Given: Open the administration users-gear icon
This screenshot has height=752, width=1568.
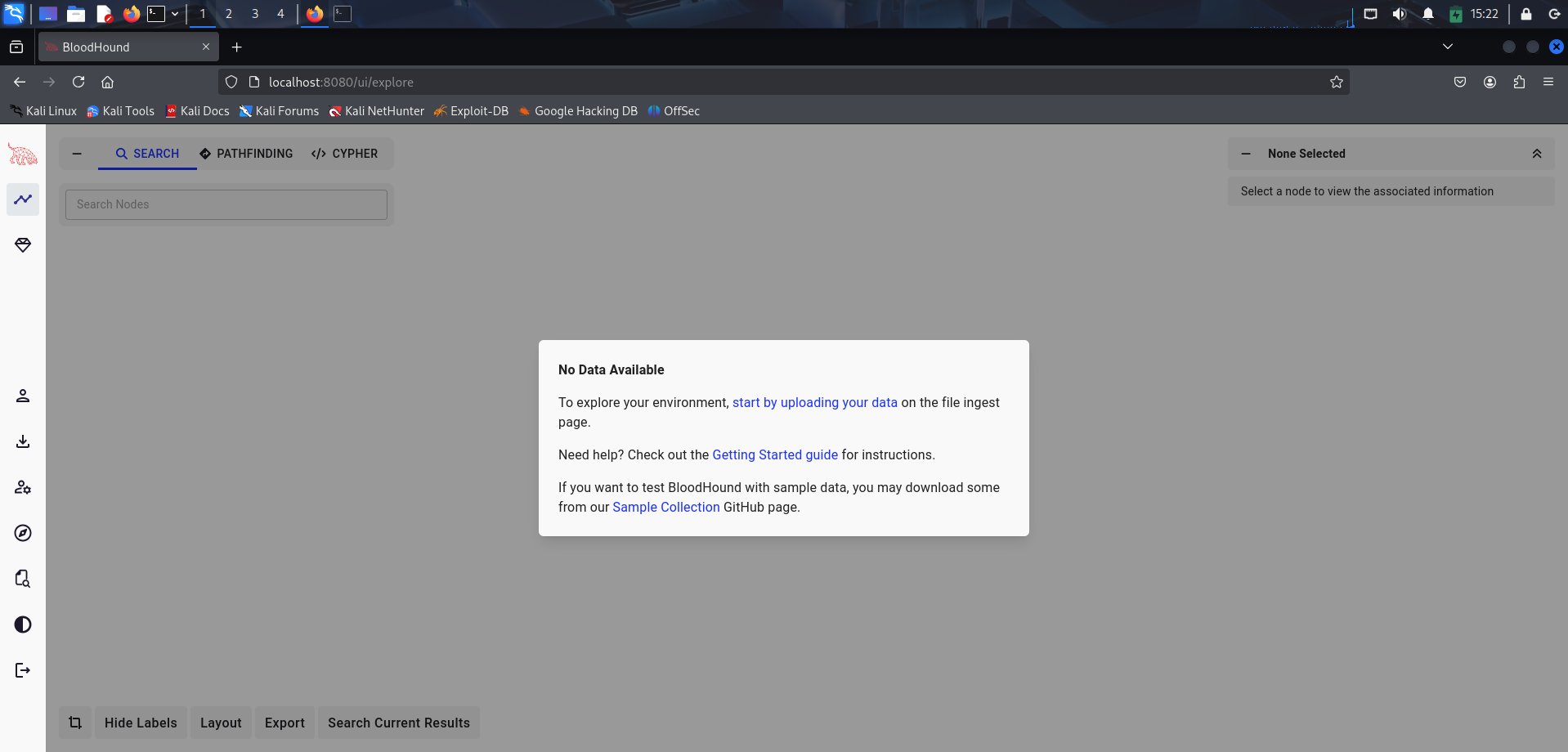Looking at the screenshot, I should [23, 487].
